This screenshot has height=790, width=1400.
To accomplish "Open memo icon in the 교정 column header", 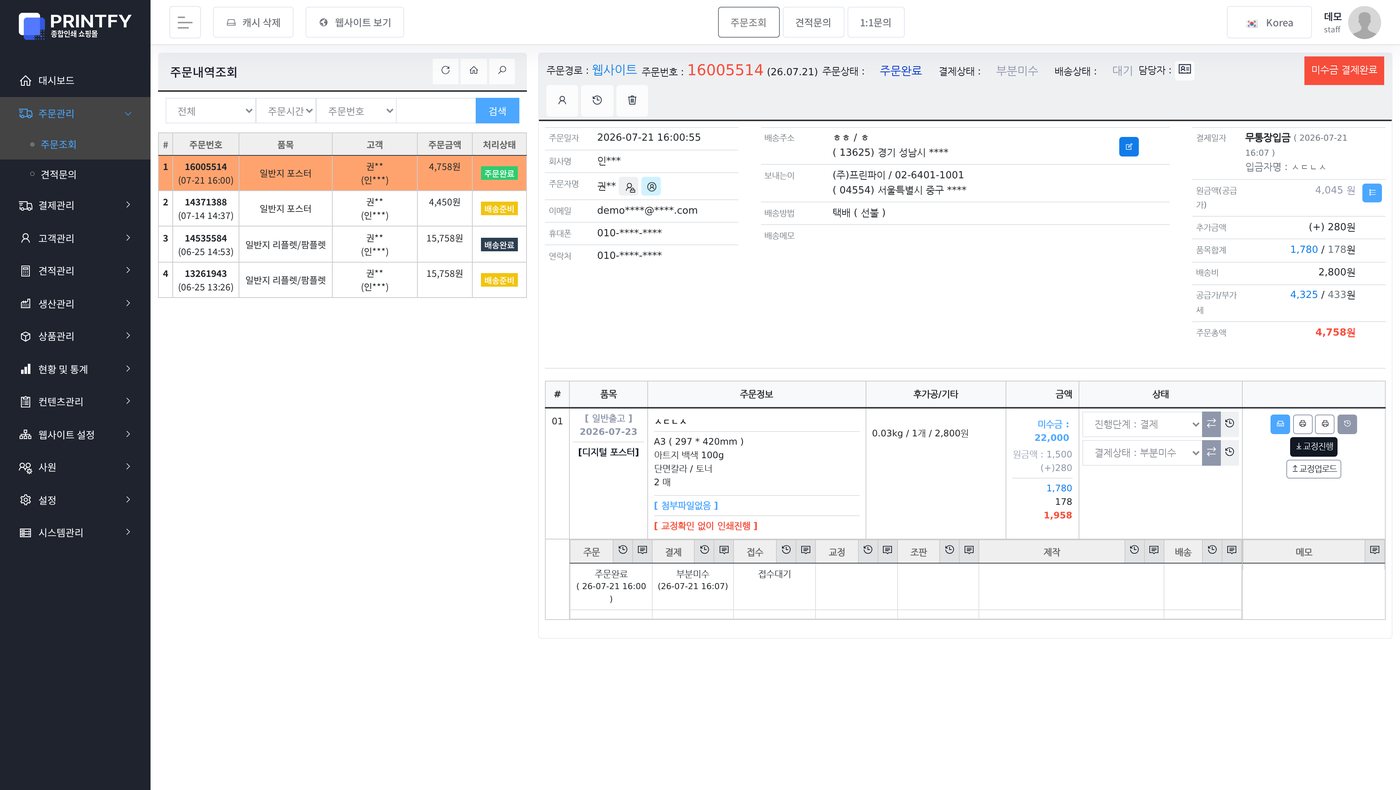I will point(886,551).
